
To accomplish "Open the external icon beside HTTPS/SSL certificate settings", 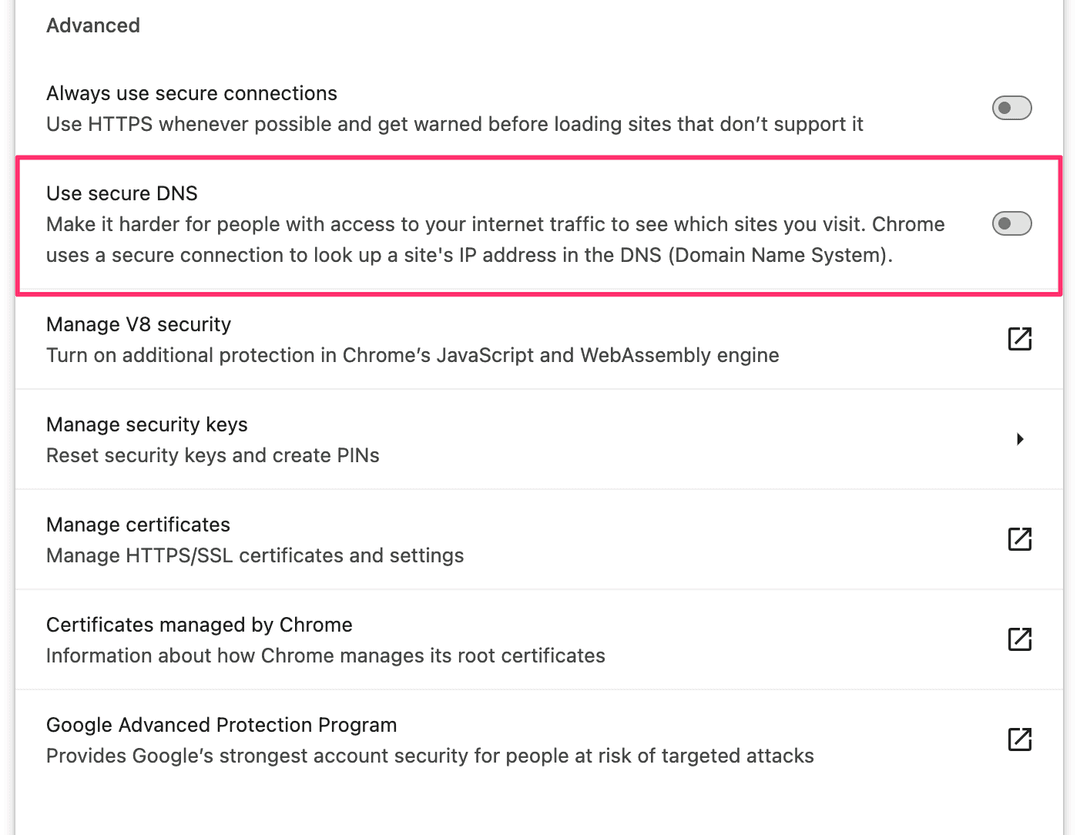I will point(1019,539).
